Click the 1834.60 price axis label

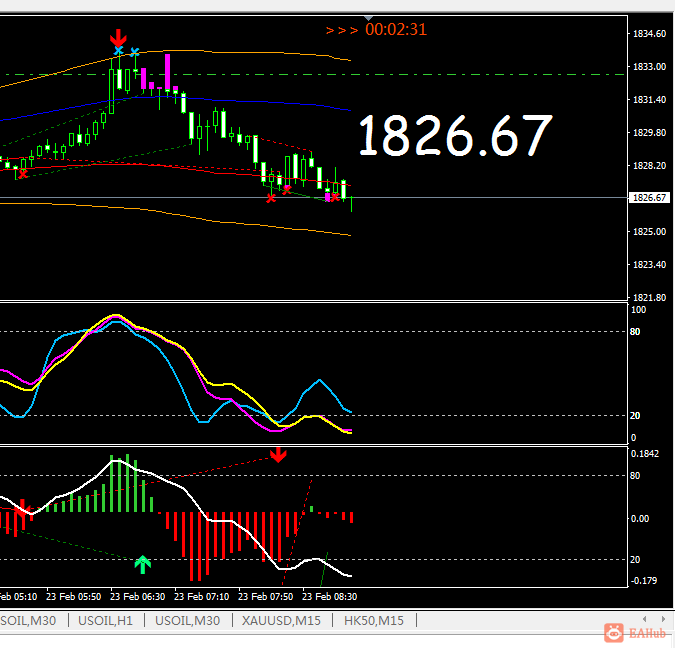(649, 34)
